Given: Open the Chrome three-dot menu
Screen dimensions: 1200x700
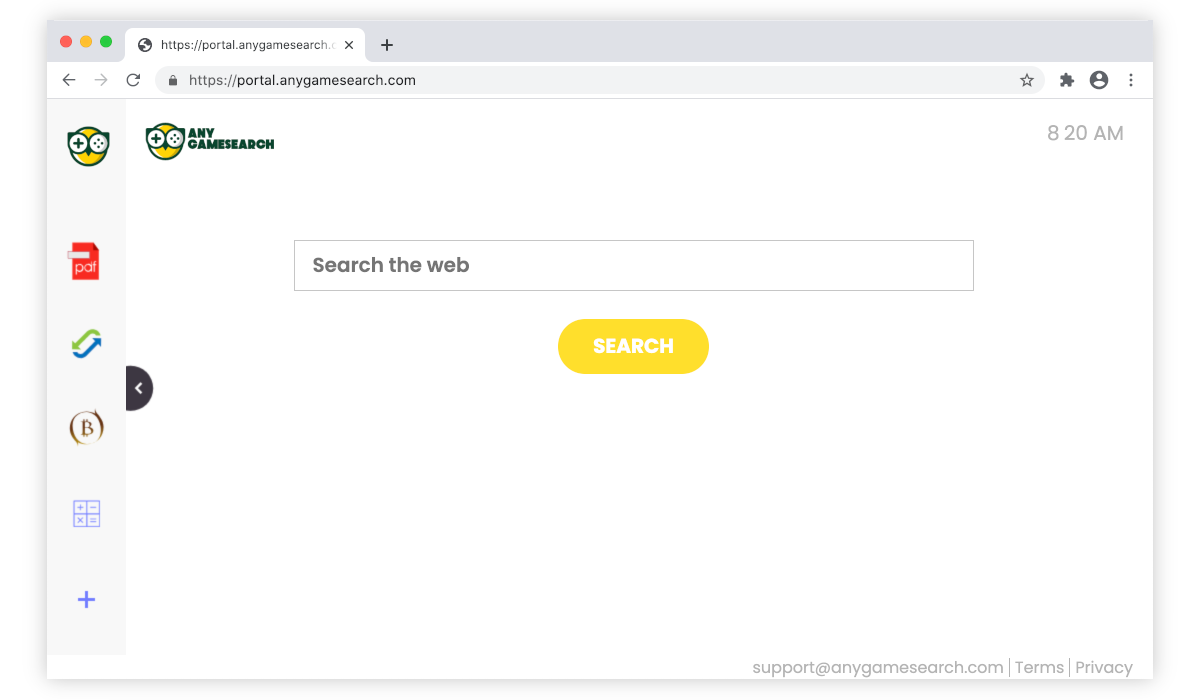Looking at the screenshot, I should tap(1131, 80).
